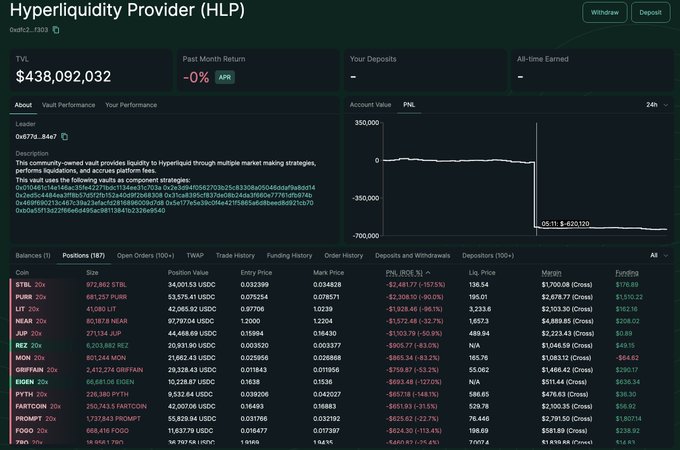This screenshot has width=680, height=450.
Task: Click the STBL coin row
Action: pyautogui.click(x=341, y=285)
